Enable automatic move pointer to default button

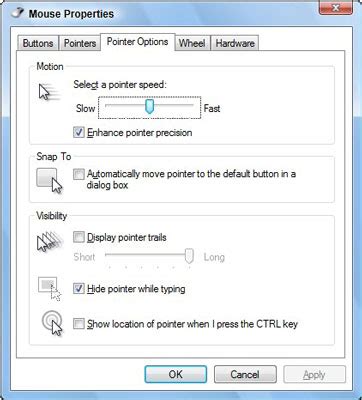(x=79, y=174)
